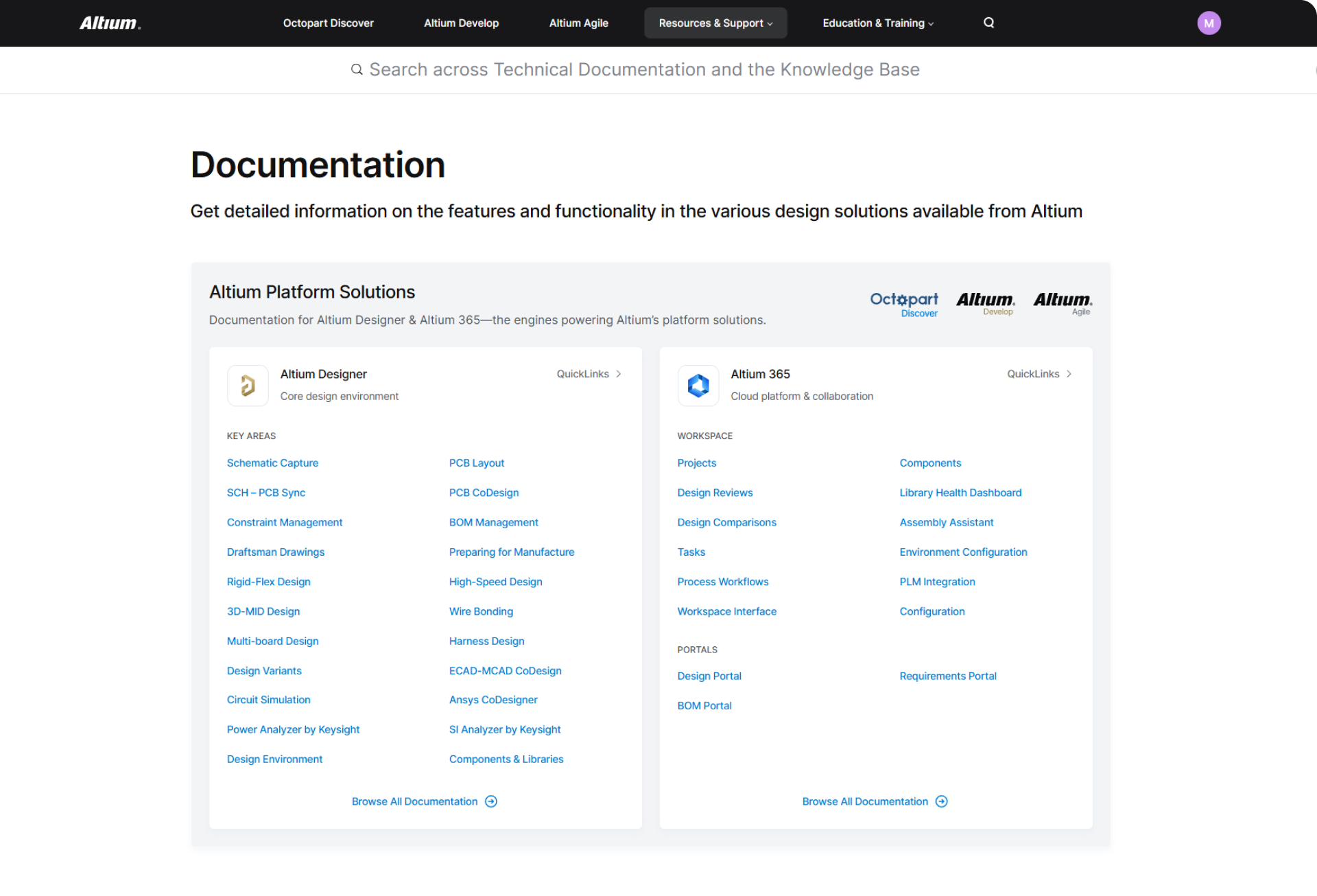
Task: Click the Altium logo in header
Action: coord(110,23)
